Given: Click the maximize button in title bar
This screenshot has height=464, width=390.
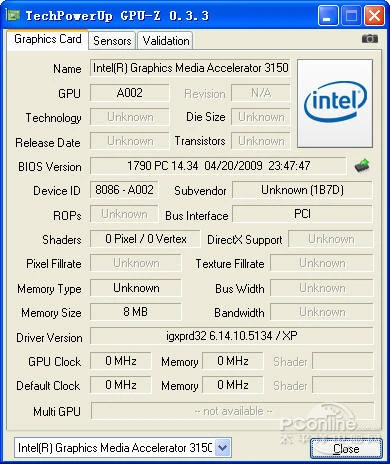Looking at the screenshot, I should click(351, 15).
